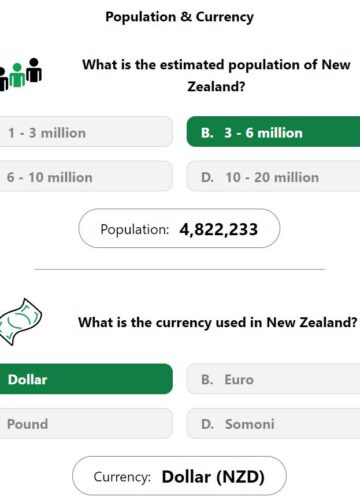The width and height of the screenshot is (360, 504).
Task: Click the currency used in New Zealand question
Action: click(x=218, y=323)
